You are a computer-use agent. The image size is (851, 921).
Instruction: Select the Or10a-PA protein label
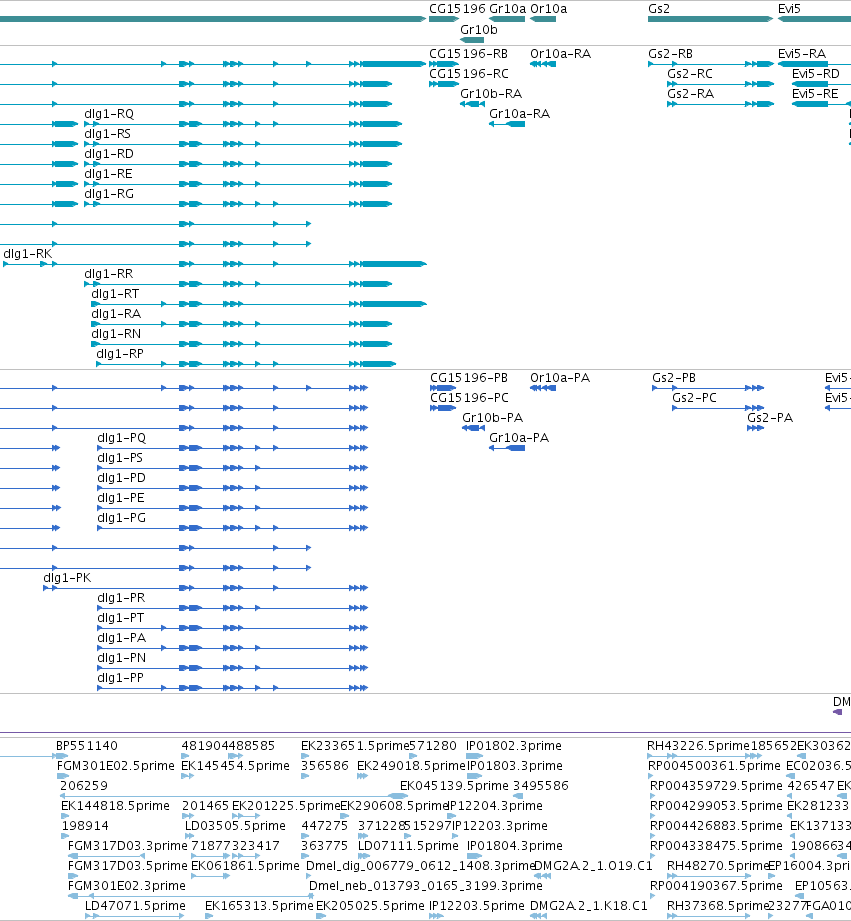[560, 378]
